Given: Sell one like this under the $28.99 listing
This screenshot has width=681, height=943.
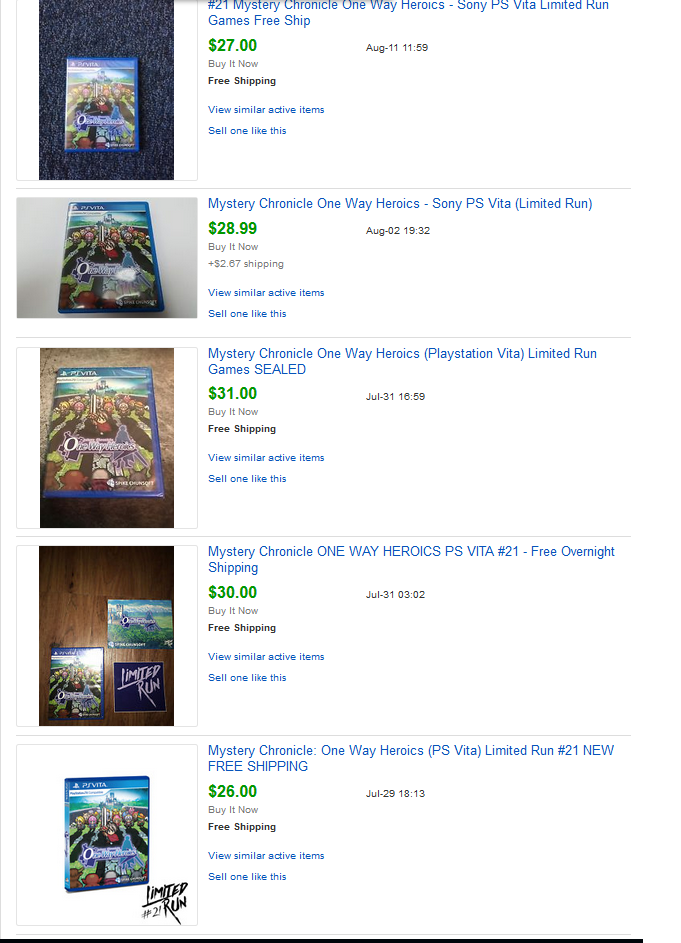Looking at the screenshot, I should (247, 313).
